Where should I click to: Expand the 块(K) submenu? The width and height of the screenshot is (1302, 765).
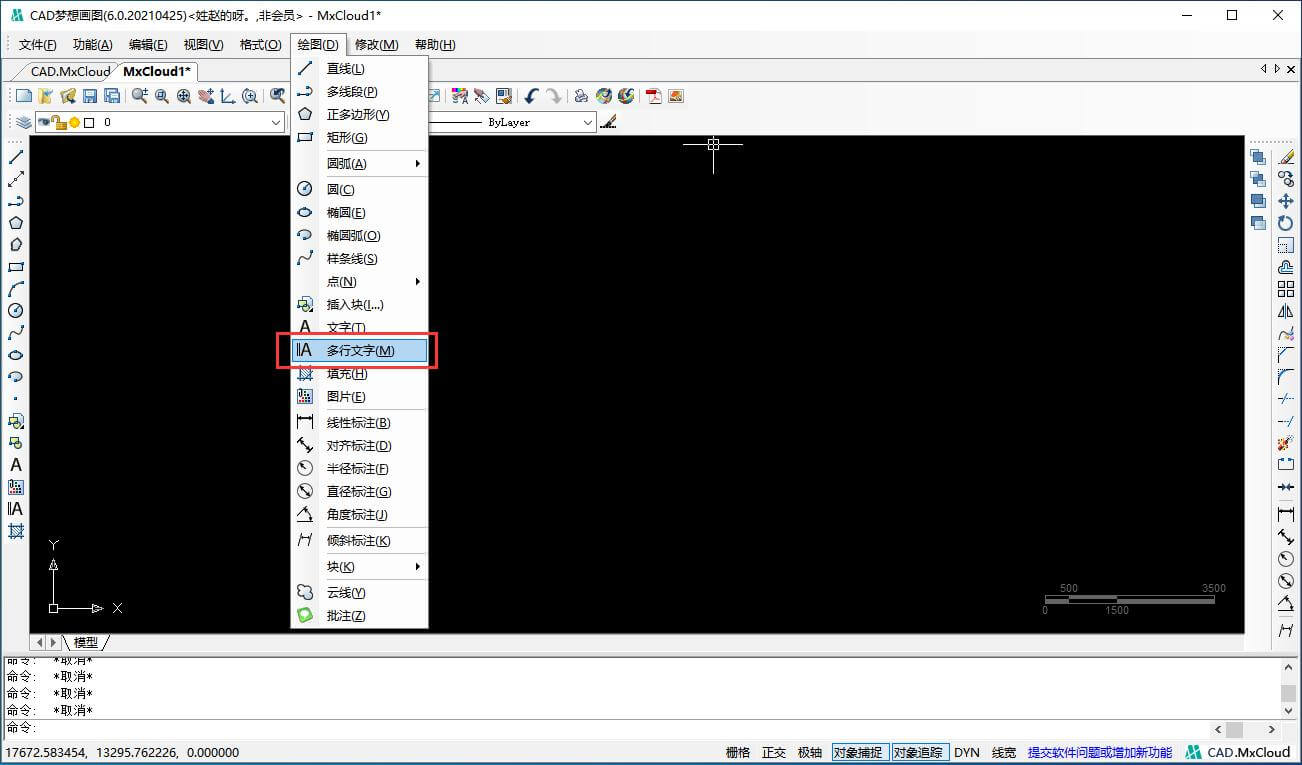(360, 566)
